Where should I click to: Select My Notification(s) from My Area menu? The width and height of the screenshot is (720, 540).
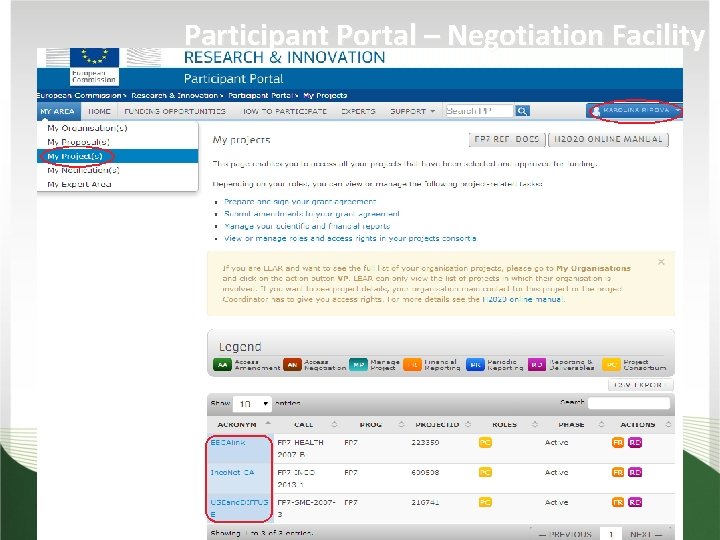(84, 170)
